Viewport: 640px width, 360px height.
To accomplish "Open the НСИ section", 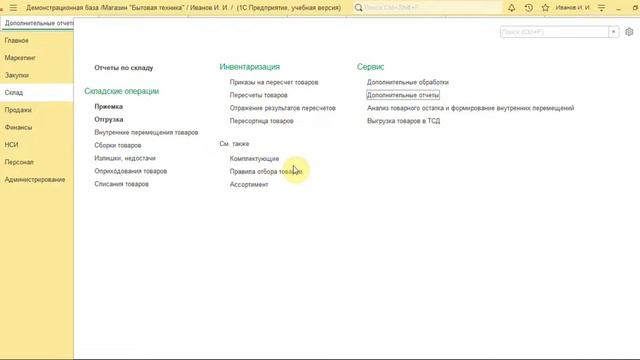I will click(11, 145).
